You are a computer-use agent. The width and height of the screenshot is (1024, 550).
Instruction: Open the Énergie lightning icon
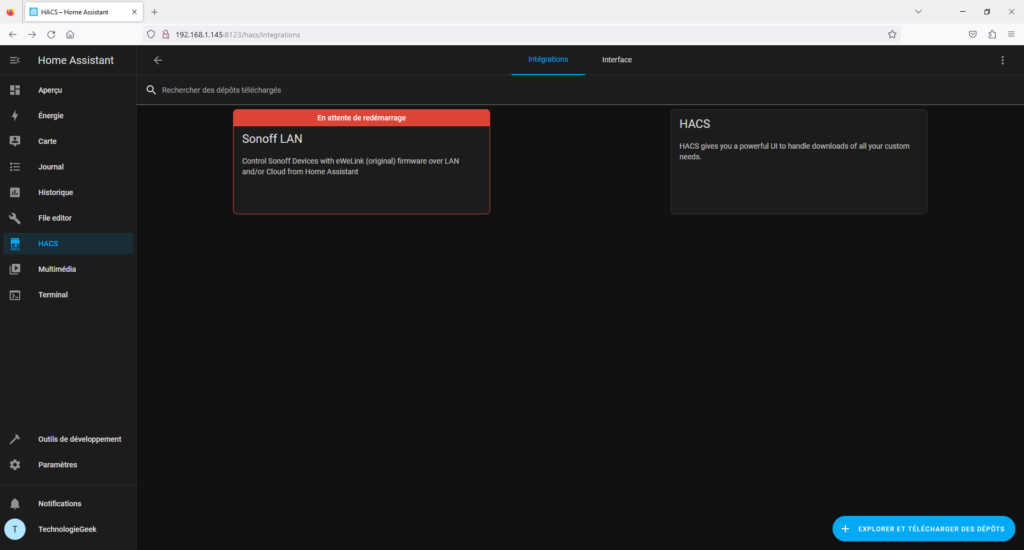[15, 116]
